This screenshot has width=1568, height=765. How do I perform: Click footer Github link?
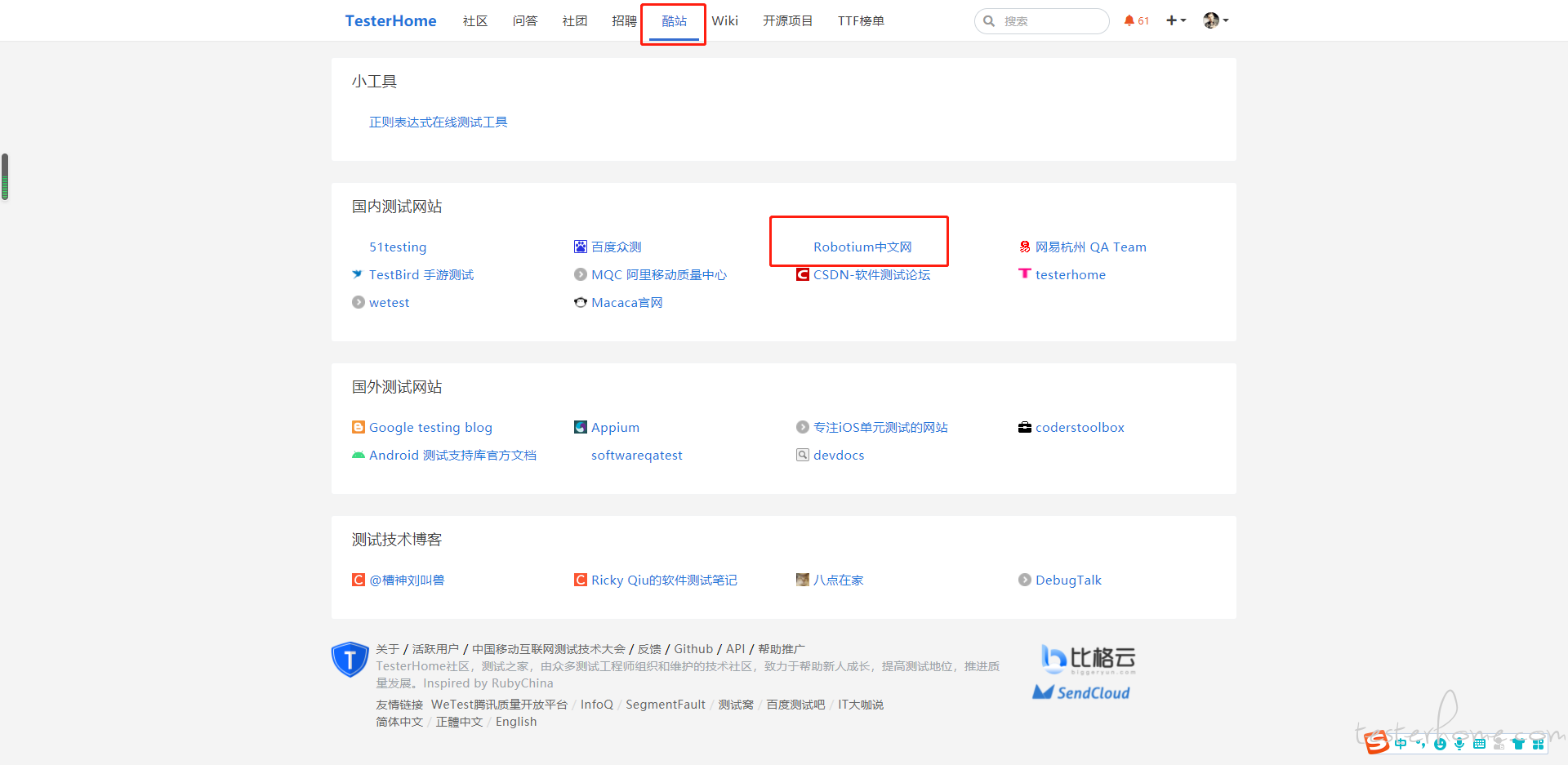pos(693,648)
